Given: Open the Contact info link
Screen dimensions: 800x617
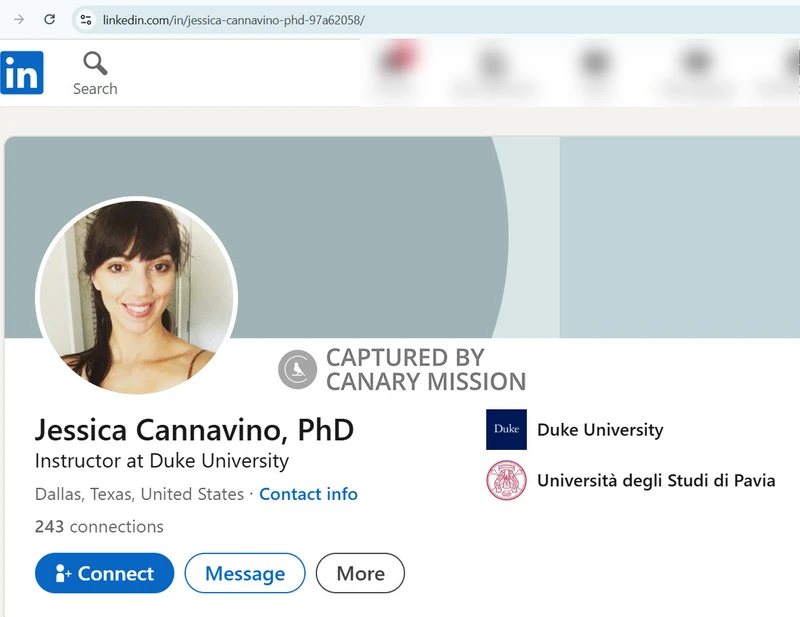Looking at the screenshot, I should coord(308,494).
